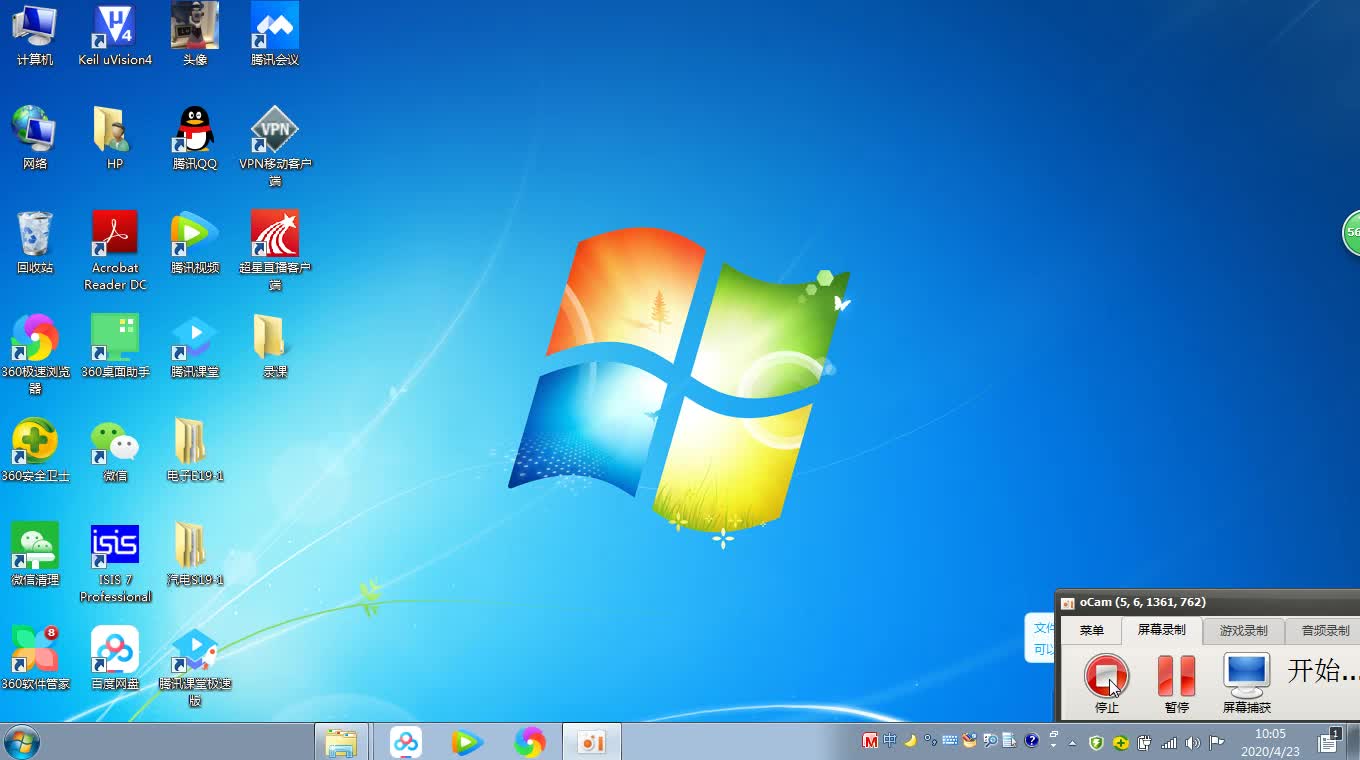
Task: Stop the oCam recording (停止)
Action: 1107,684
